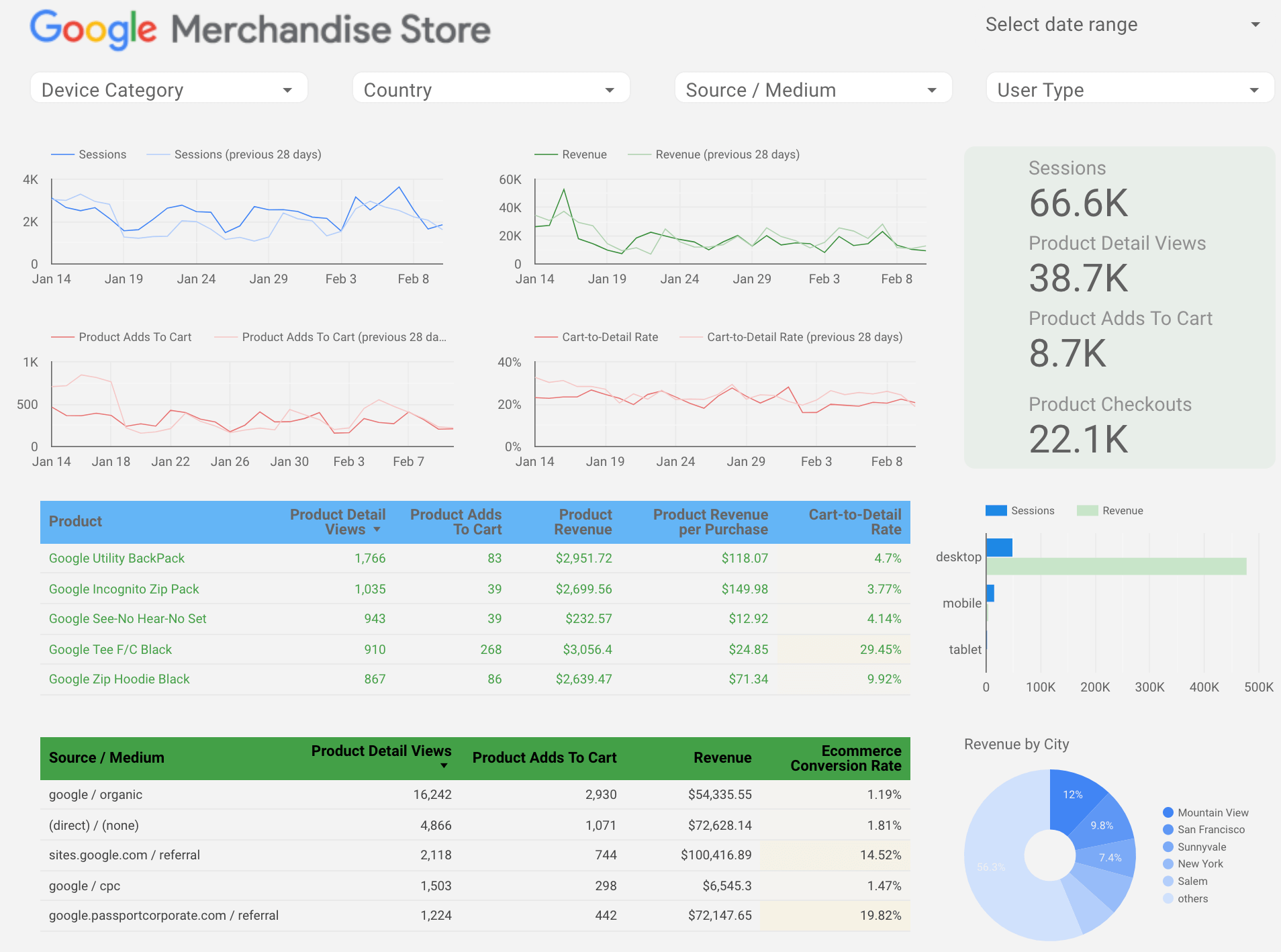Click Cart-to-Detail Rate chart legend item
The height and width of the screenshot is (952, 1281).
[x=596, y=337]
